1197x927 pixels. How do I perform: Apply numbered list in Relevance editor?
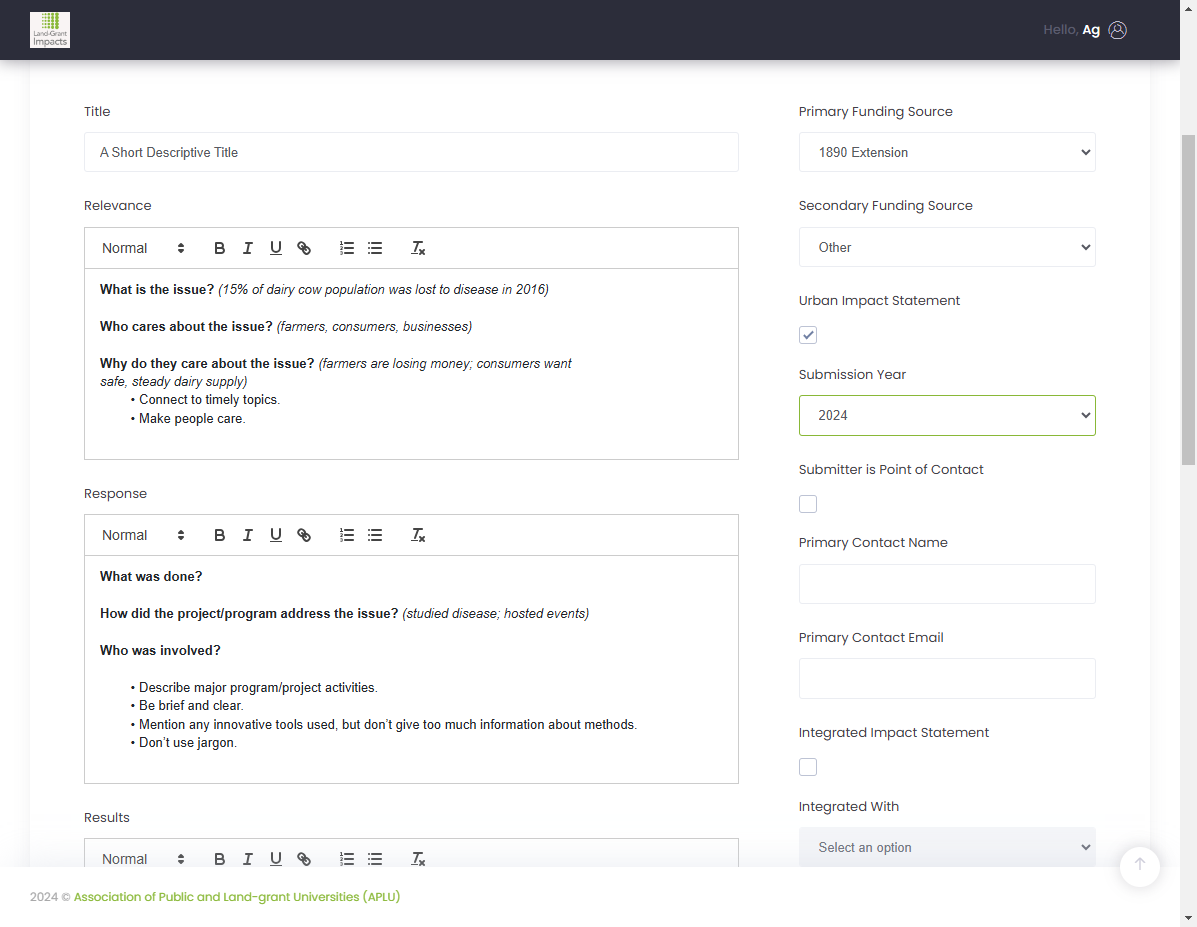[x=347, y=248]
